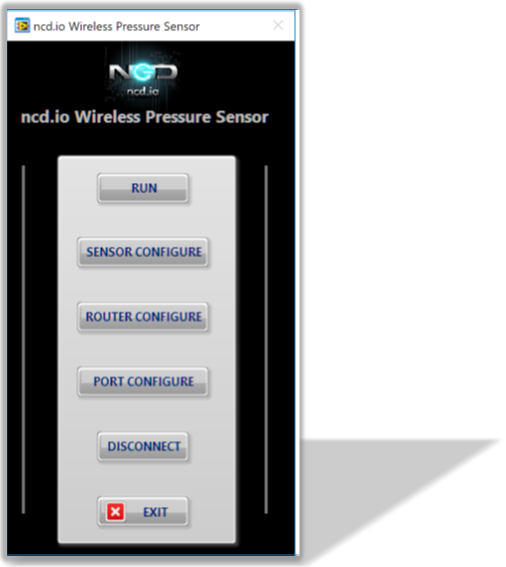
Task: Open SENSOR CONFIGURE
Action: click(x=143, y=252)
